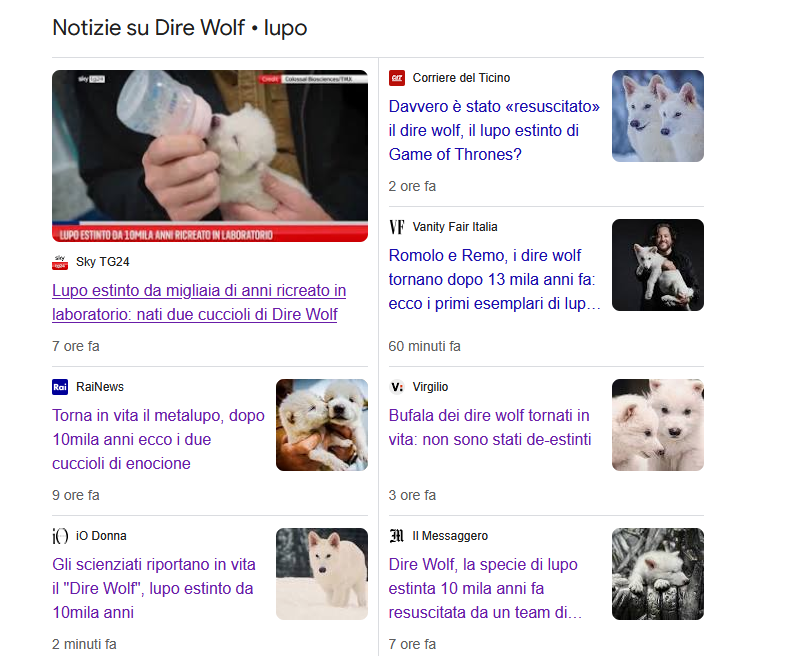Image resolution: width=789 pixels, height=656 pixels.
Task: Open Il Messaggero black-and-white puppy thumbnail
Action: (657, 574)
